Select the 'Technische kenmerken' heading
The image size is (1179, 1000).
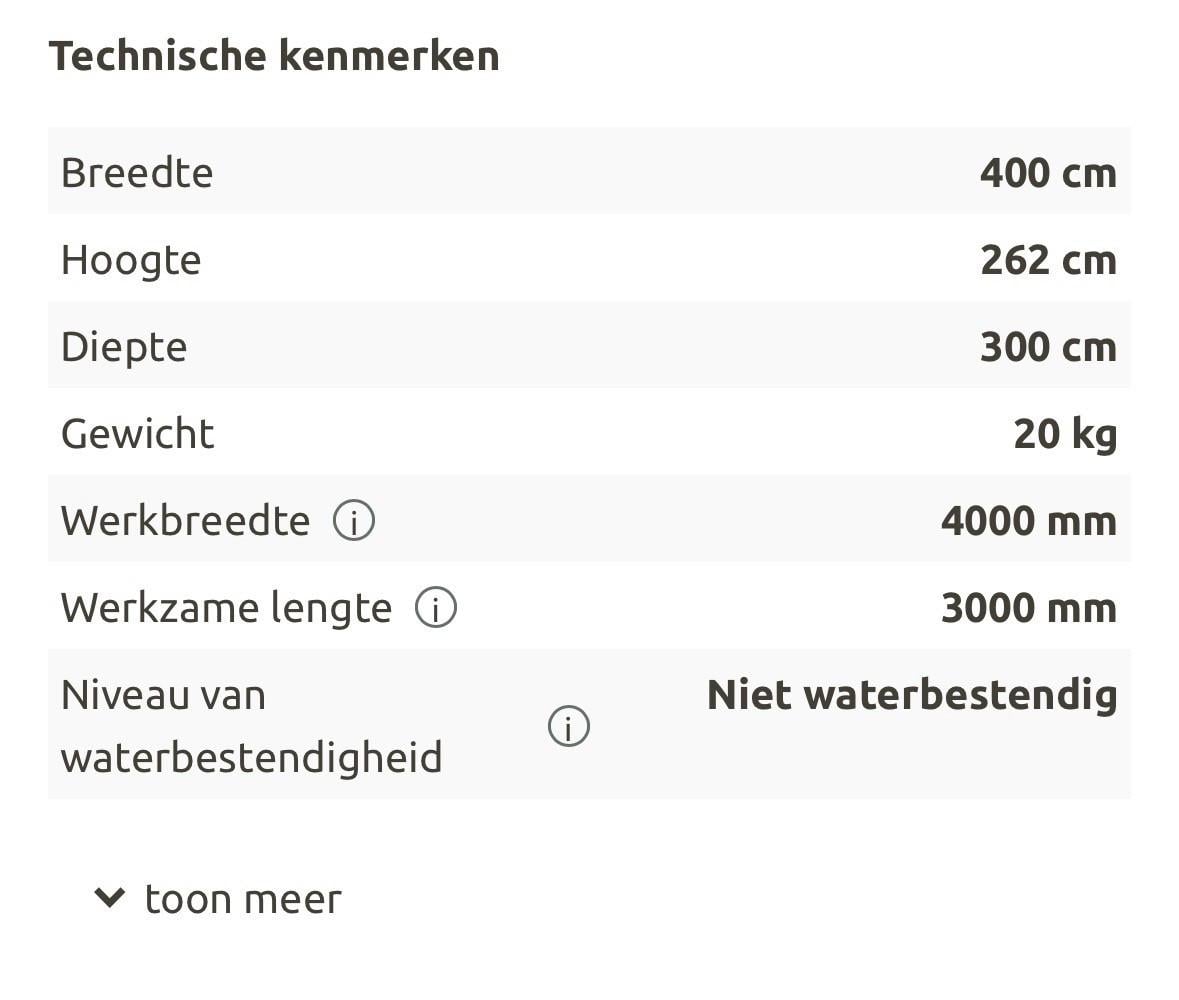tap(274, 56)
